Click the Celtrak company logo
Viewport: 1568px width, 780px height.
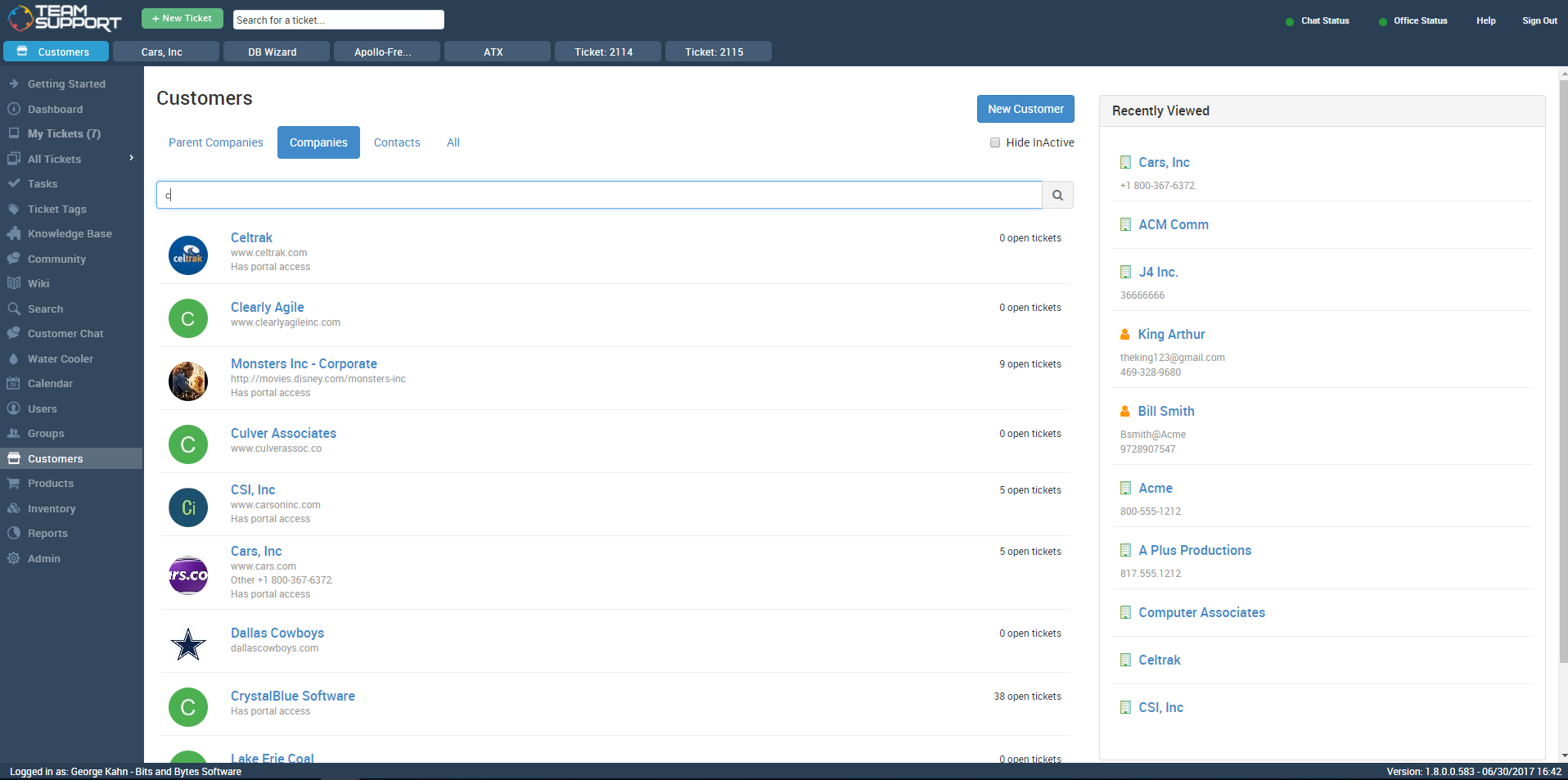pyautogui.click(x=188, y=255)
